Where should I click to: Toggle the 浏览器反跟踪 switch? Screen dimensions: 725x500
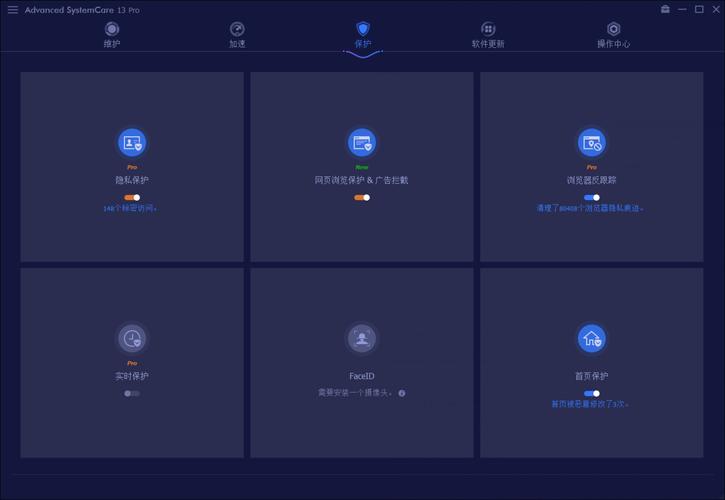click(591, 198)
